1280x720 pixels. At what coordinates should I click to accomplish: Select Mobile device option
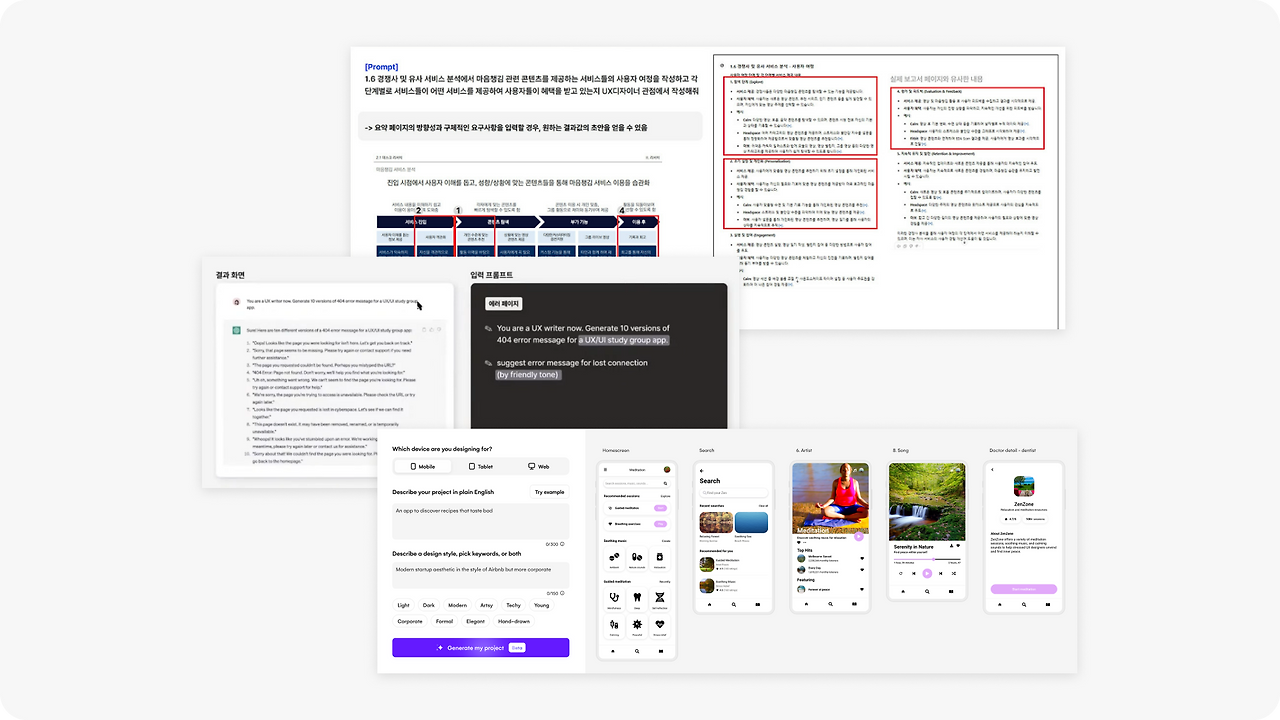421,466
